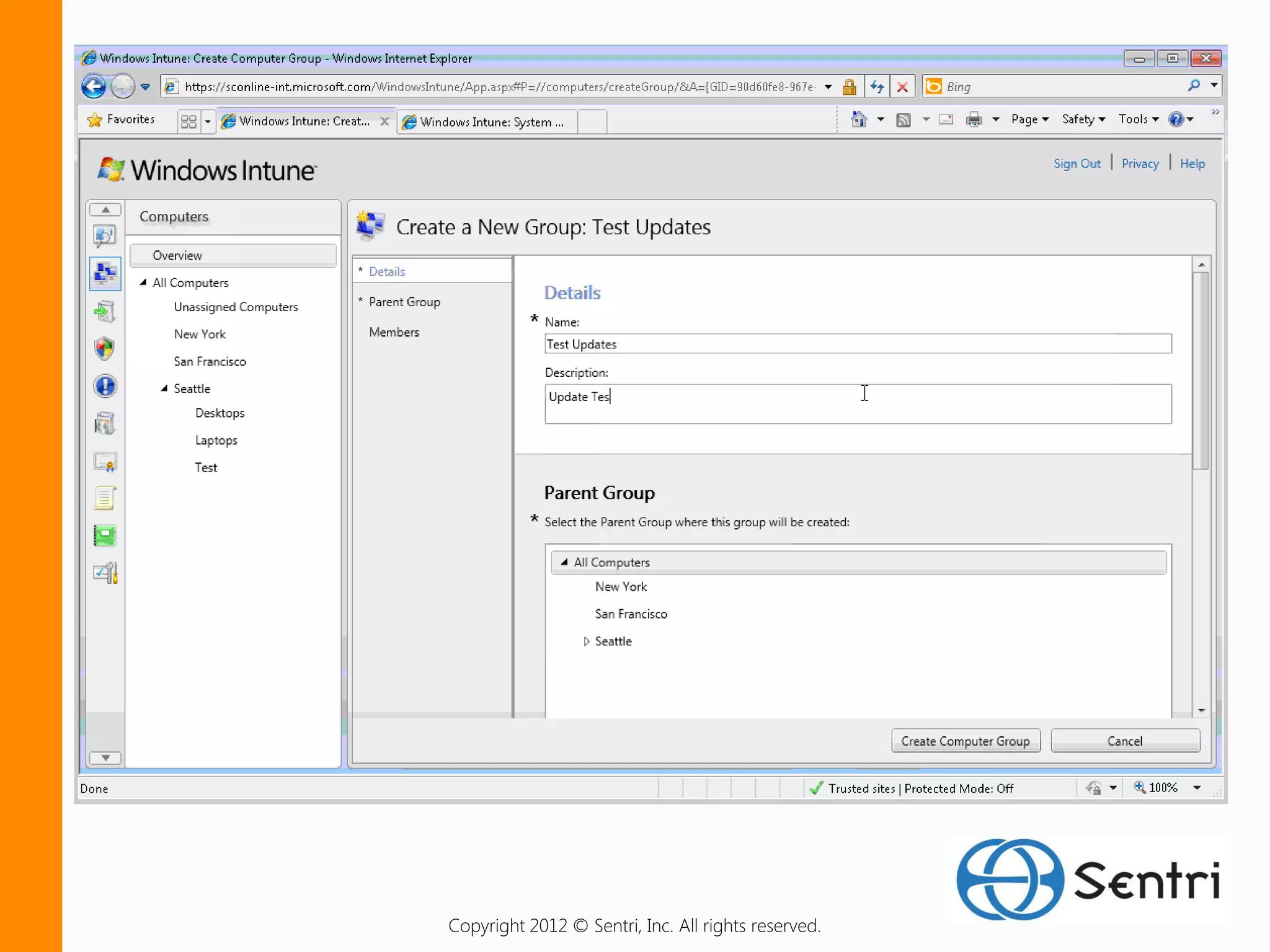Open System Overview magnifier icon in sidebar
Screen dimensions: 1270x952
click(105, 236)
